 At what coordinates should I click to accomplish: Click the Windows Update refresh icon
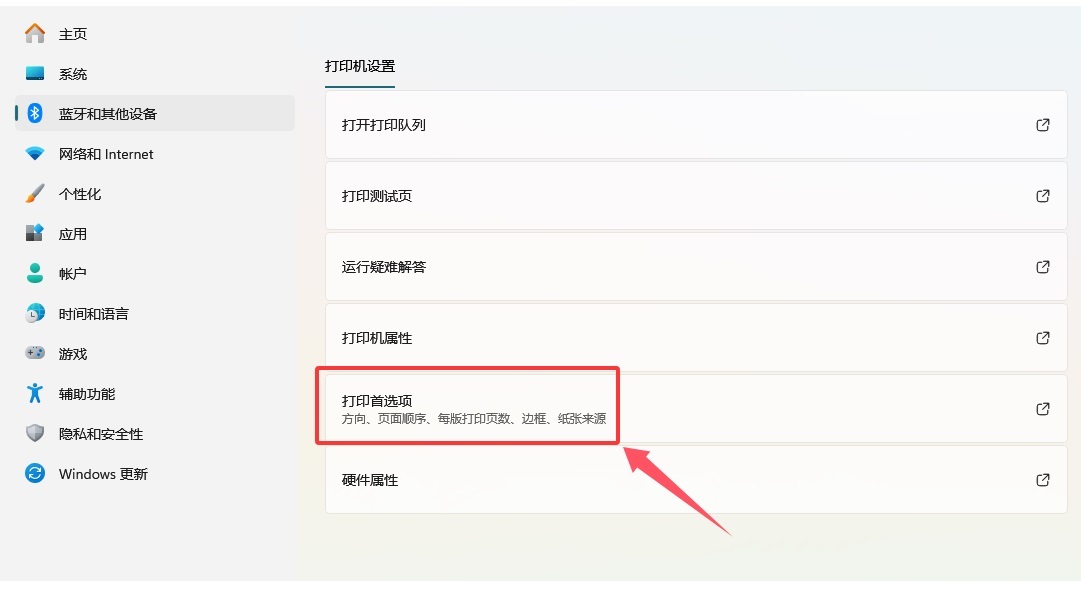[34, 473]
